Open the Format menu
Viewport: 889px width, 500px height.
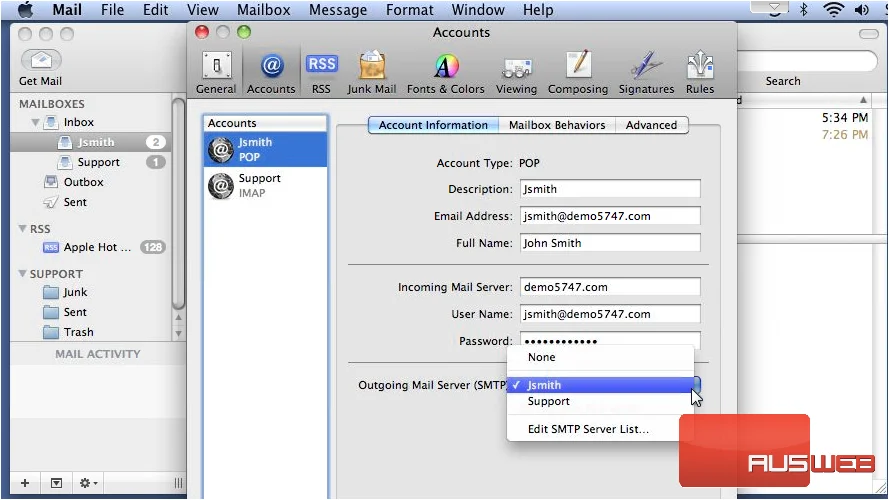click(409, 10)
